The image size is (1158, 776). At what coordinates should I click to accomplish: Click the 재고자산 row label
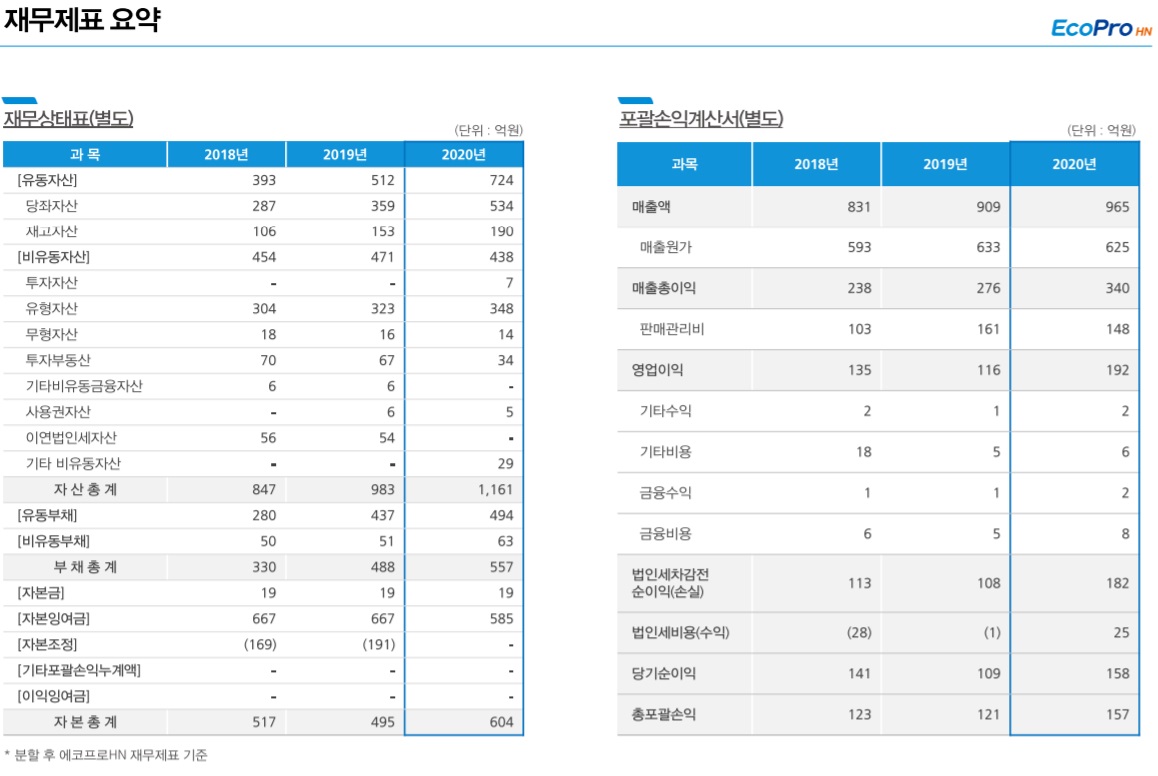[52, 232]
